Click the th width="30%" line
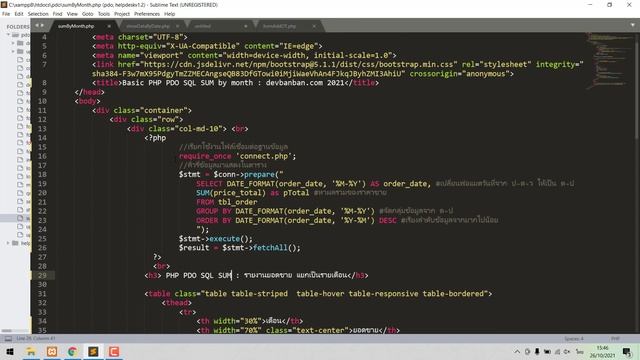 (249, 321)
